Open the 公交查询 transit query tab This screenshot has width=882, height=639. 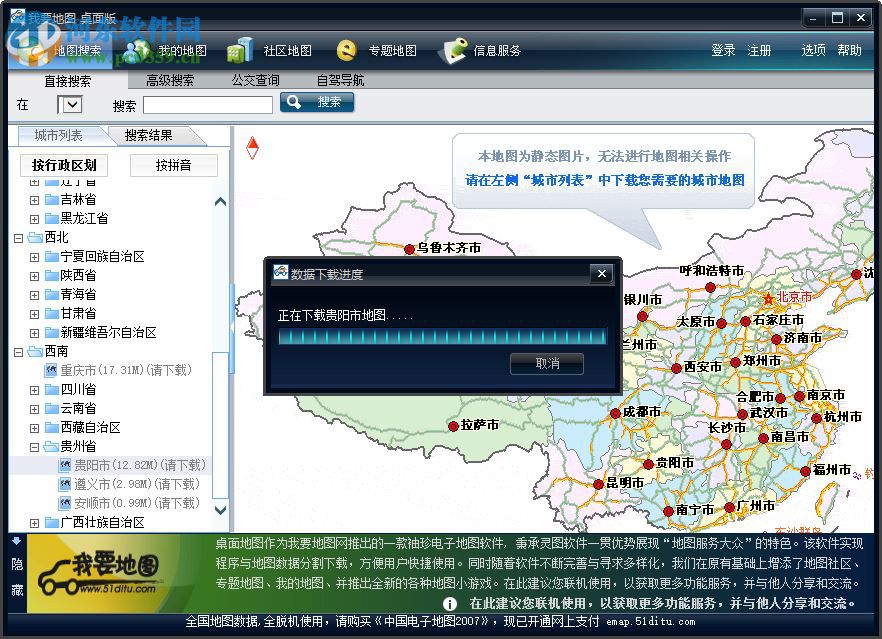tap(256, 80)
